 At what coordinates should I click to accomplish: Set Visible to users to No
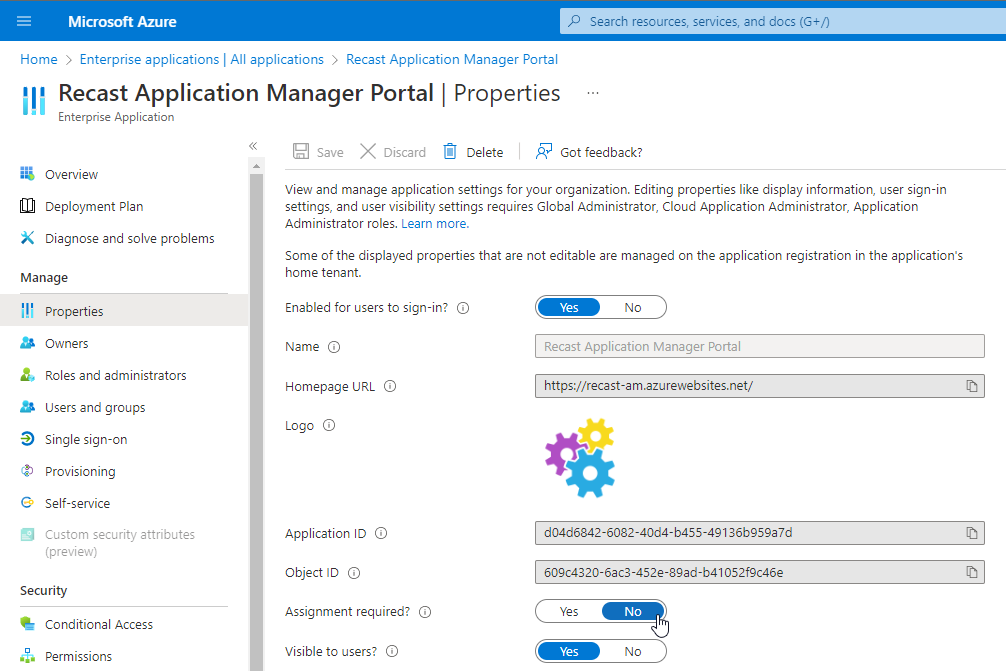click(x=633, y=651)
